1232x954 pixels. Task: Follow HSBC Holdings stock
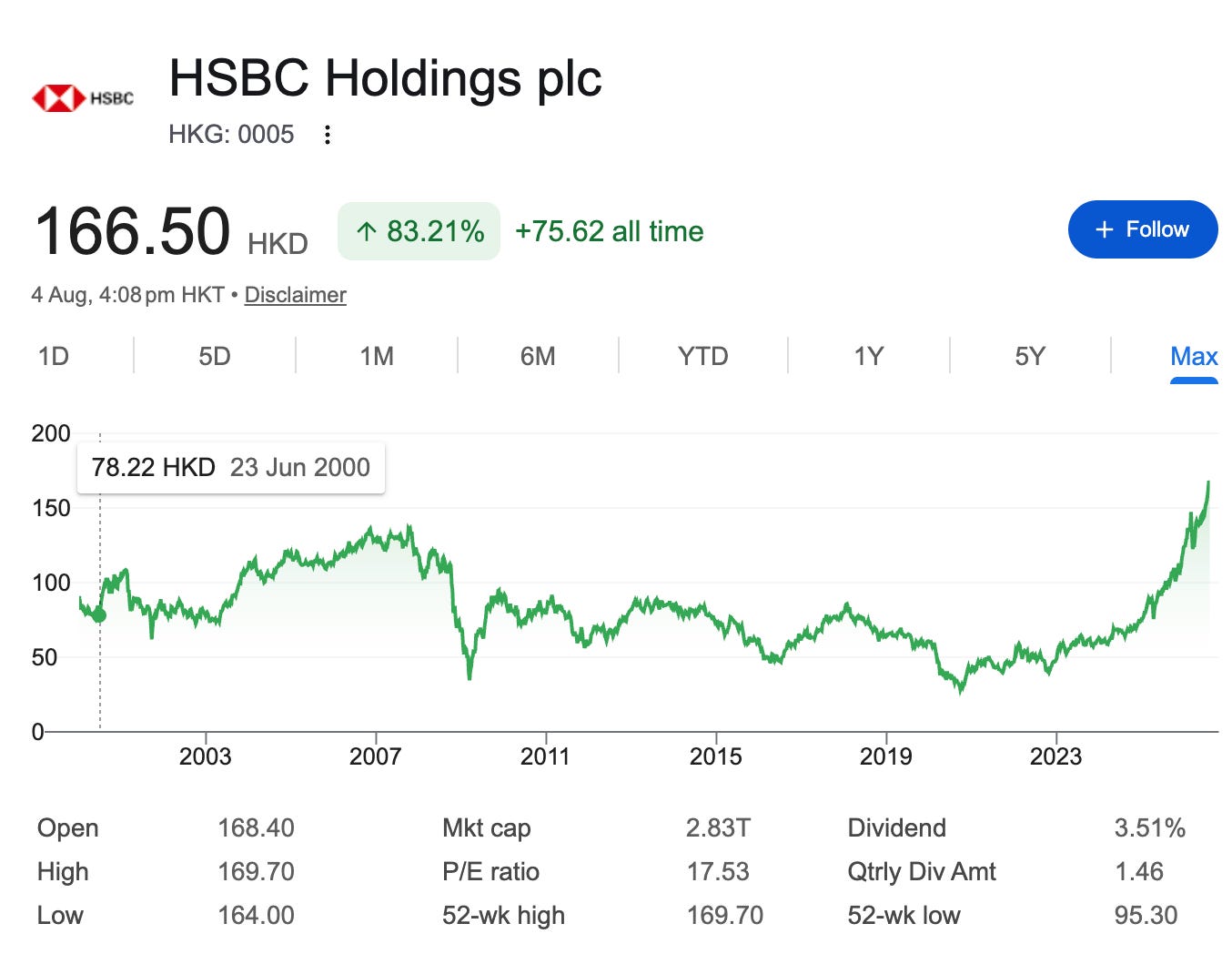[x=1143, y=229]
